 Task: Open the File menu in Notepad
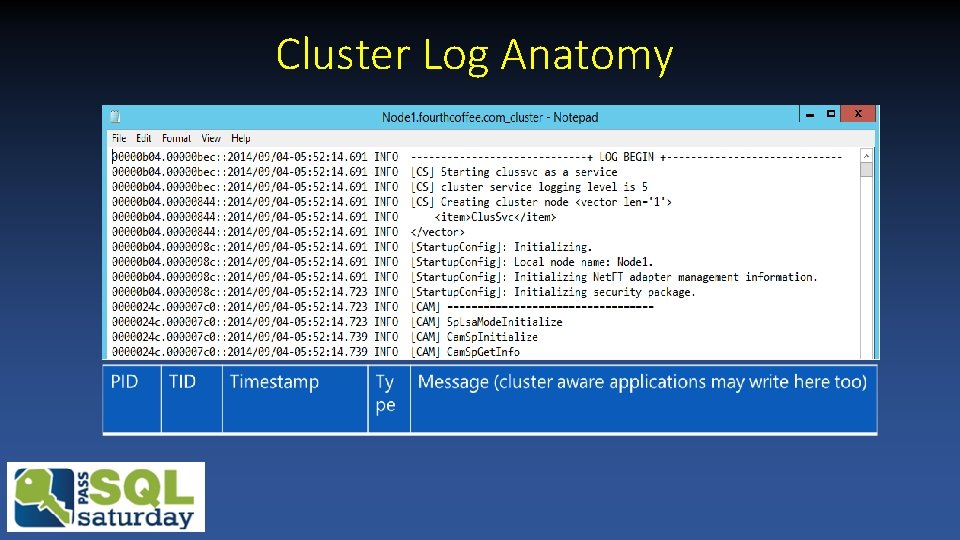(x=119, y=138)
